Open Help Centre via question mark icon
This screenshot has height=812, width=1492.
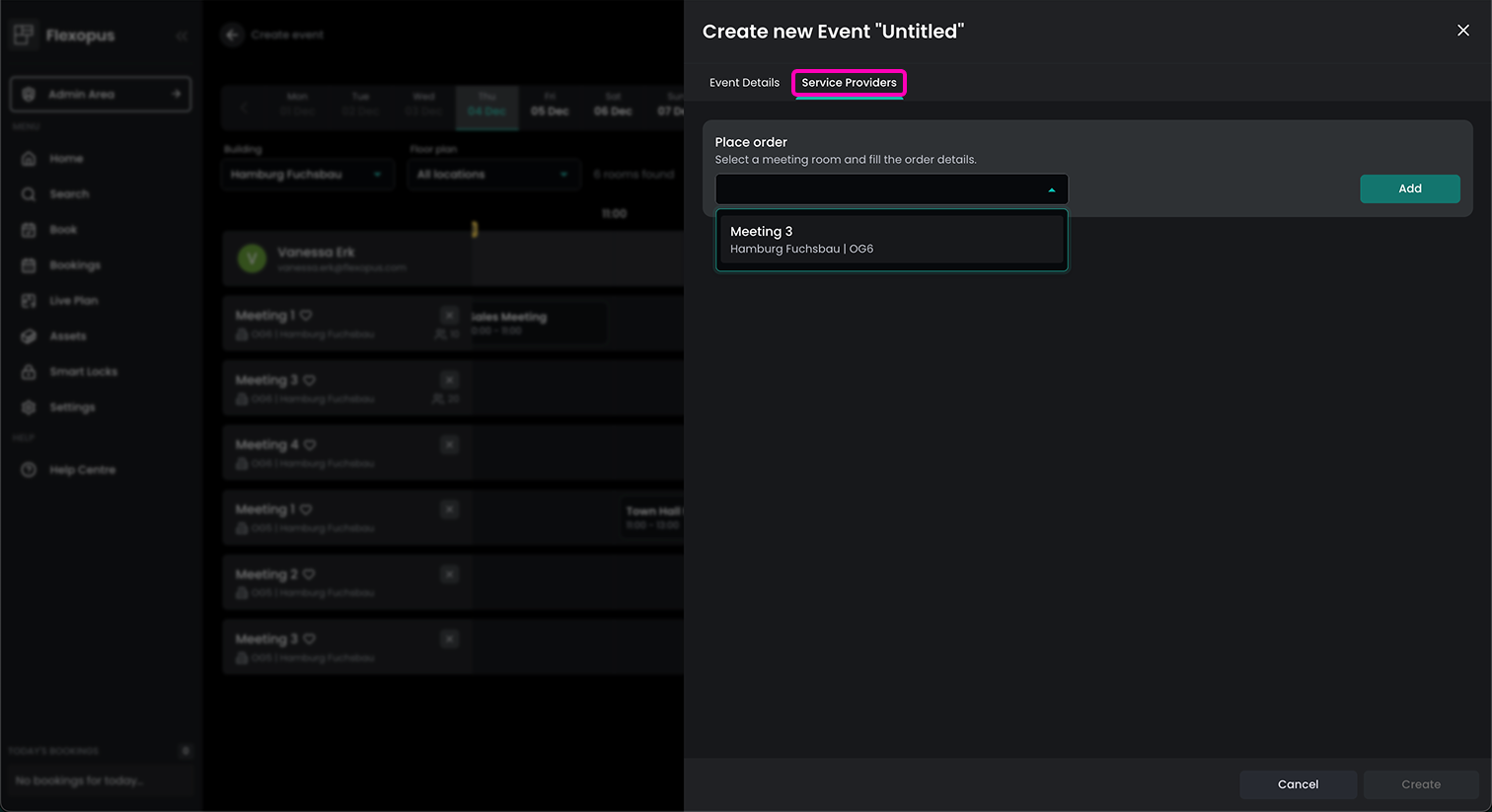tap(29, 471)
